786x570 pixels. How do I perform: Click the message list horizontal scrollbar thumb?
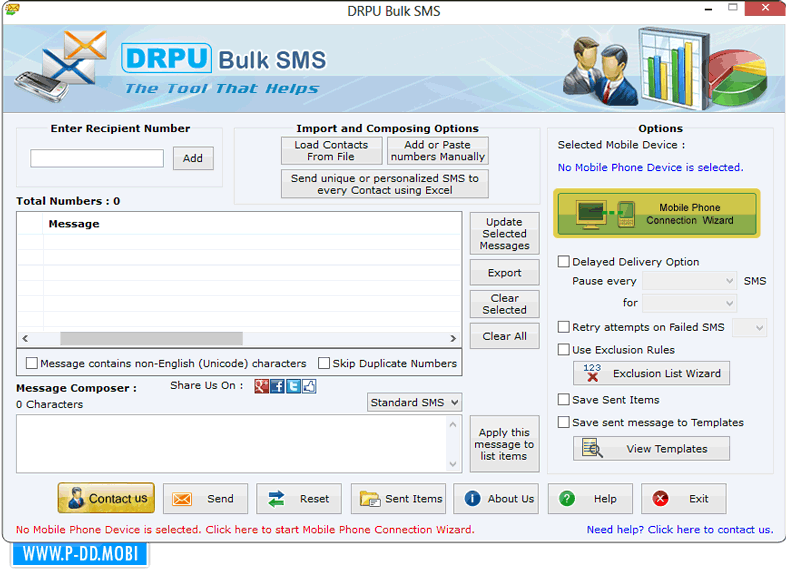click(151, 338)
